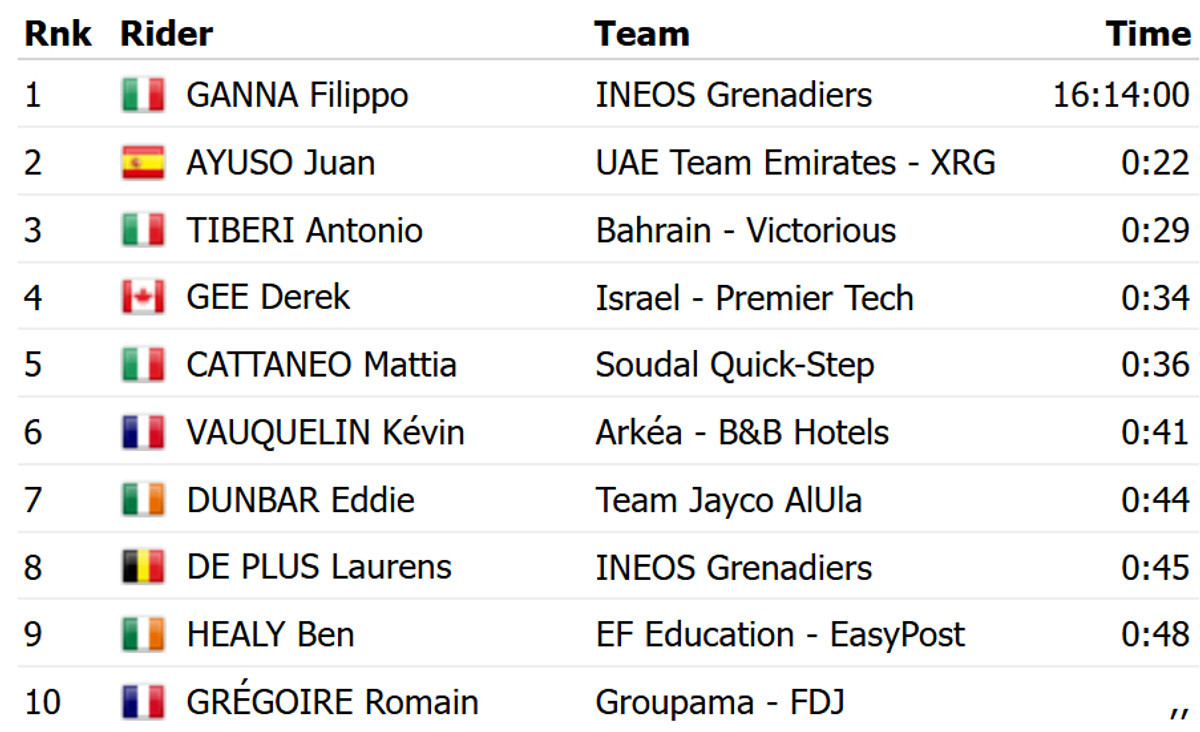Click the Irish flag beside HEALY Ben

(143, 634)
